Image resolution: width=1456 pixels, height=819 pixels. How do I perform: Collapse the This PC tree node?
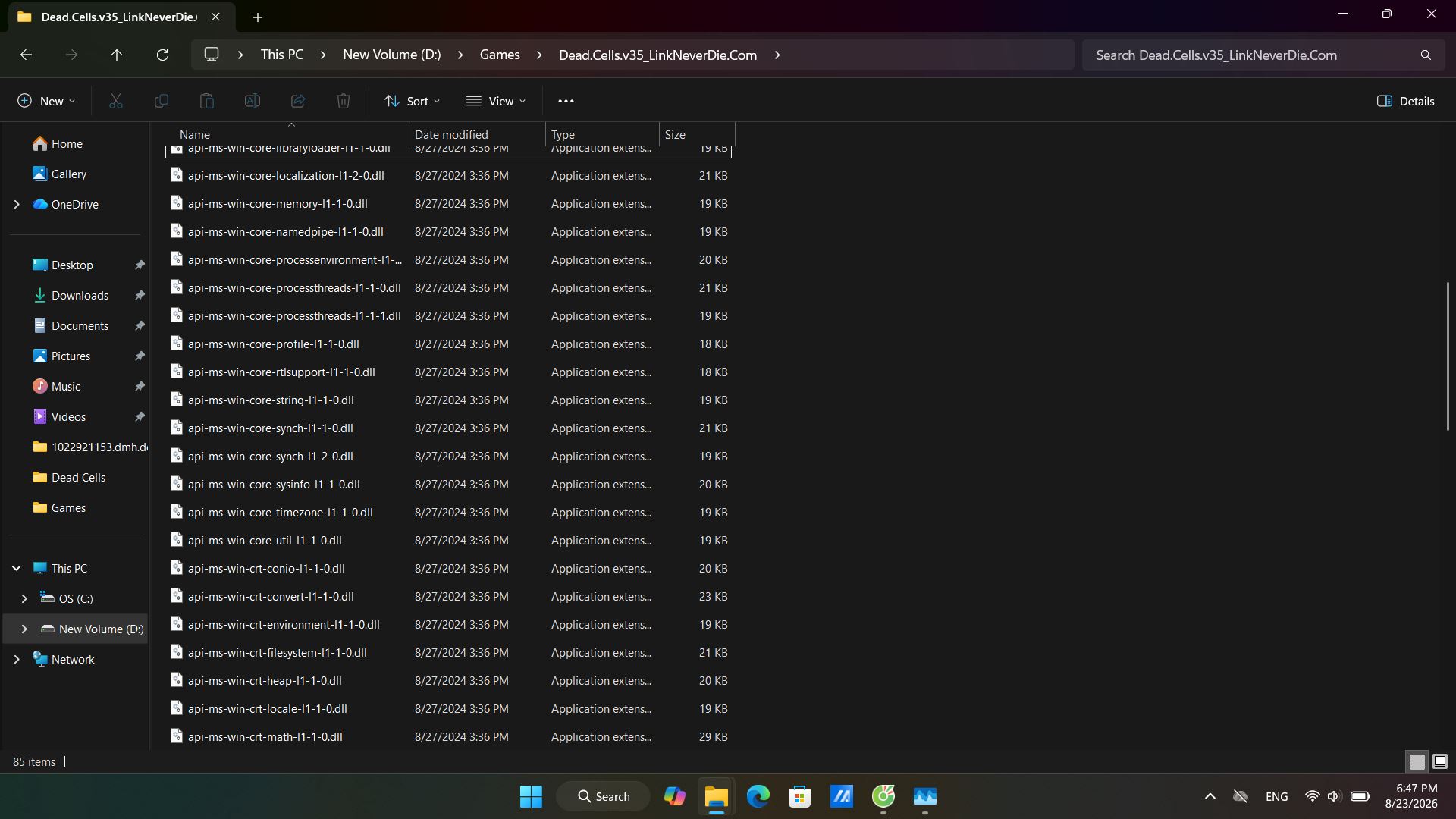pos(17,568)
